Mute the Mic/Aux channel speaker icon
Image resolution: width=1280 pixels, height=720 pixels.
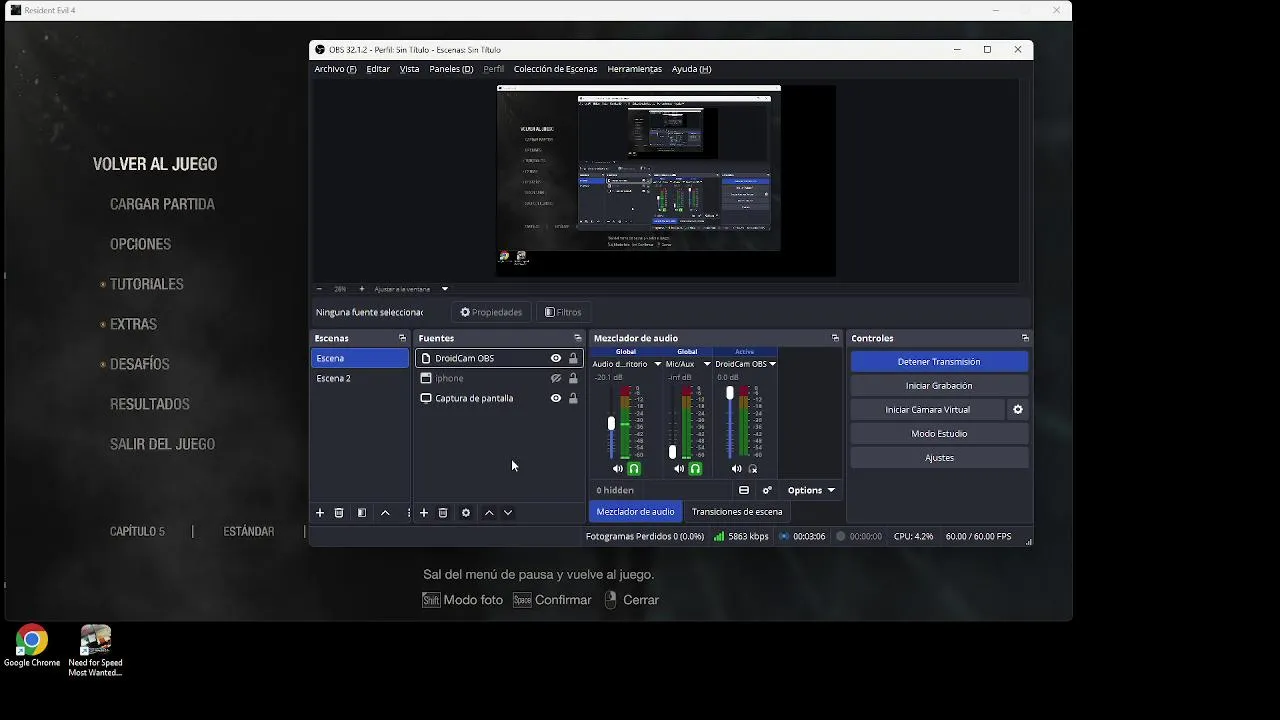pyautogui.click(x=679, y=469)
